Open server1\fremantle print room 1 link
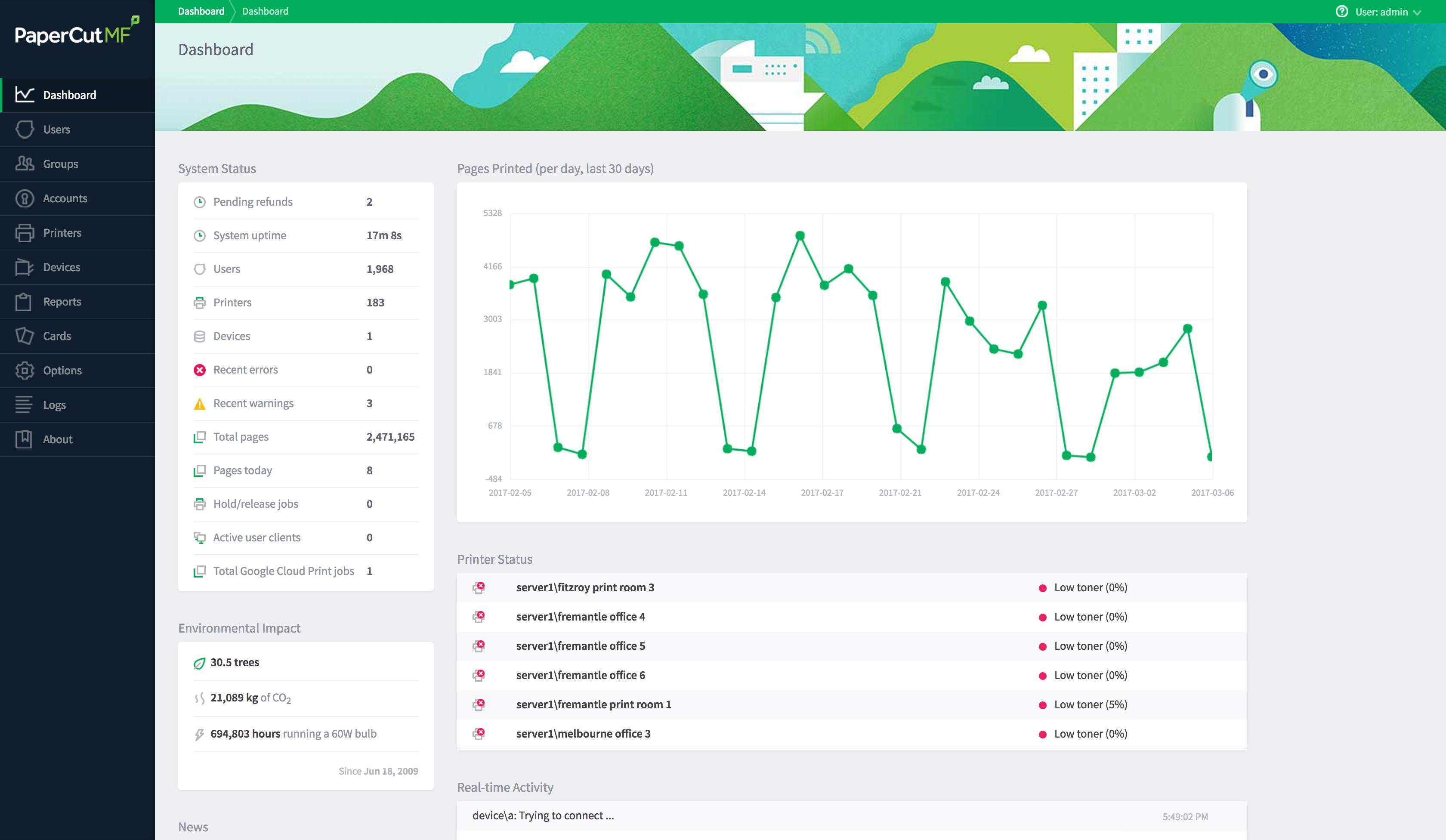This screenshot has height=840, width=1446. (593, 704)
